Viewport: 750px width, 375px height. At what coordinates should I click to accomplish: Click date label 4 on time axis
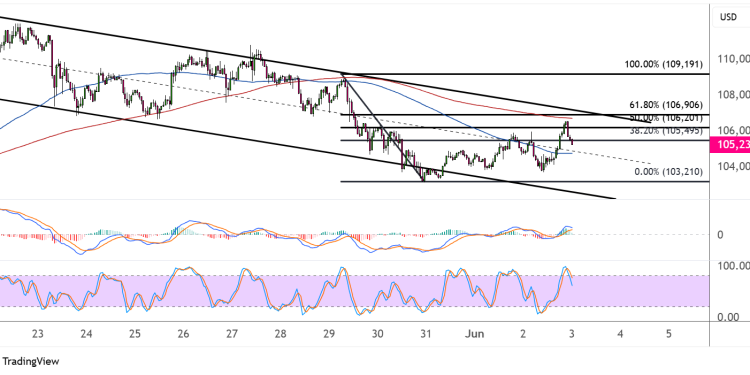click(620, 334)
